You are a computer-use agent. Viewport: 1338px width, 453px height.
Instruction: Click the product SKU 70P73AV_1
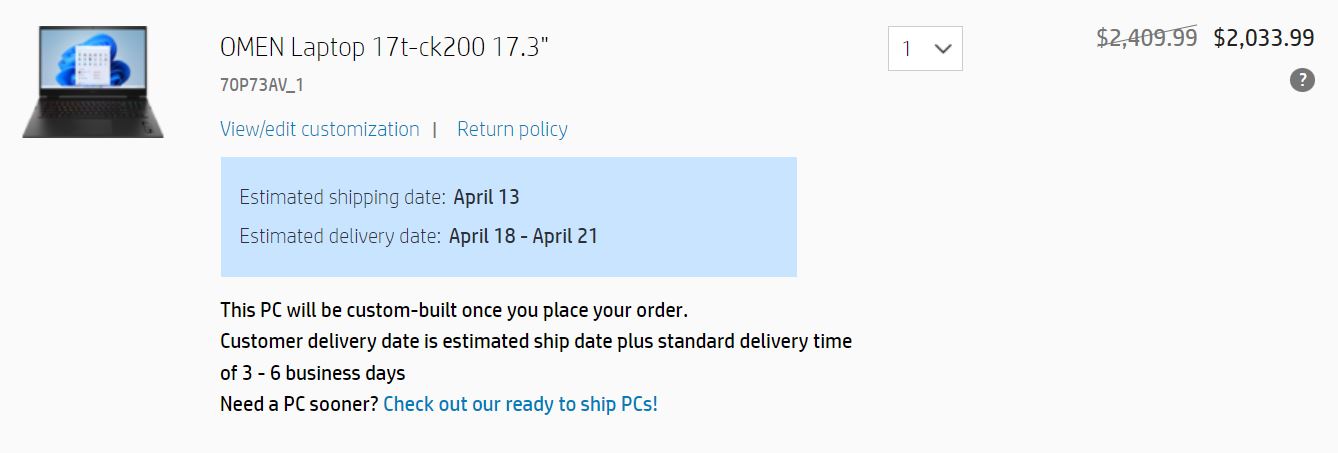tap(261, 85)
